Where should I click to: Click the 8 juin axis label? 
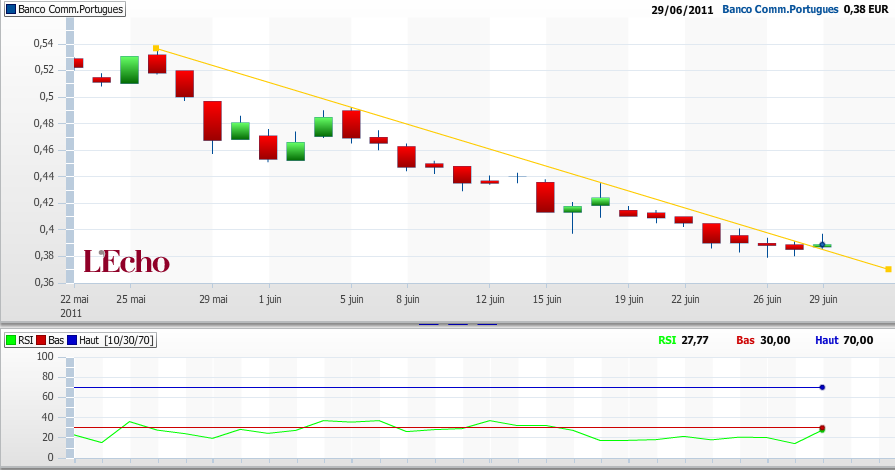point(408,299)
